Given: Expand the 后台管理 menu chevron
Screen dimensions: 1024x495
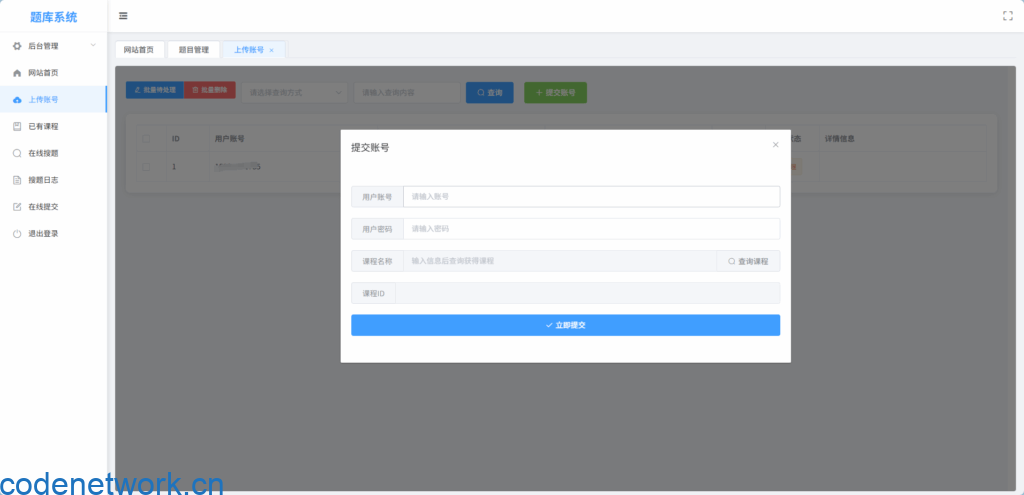Looking at the screenshot, I should point(93,46).
